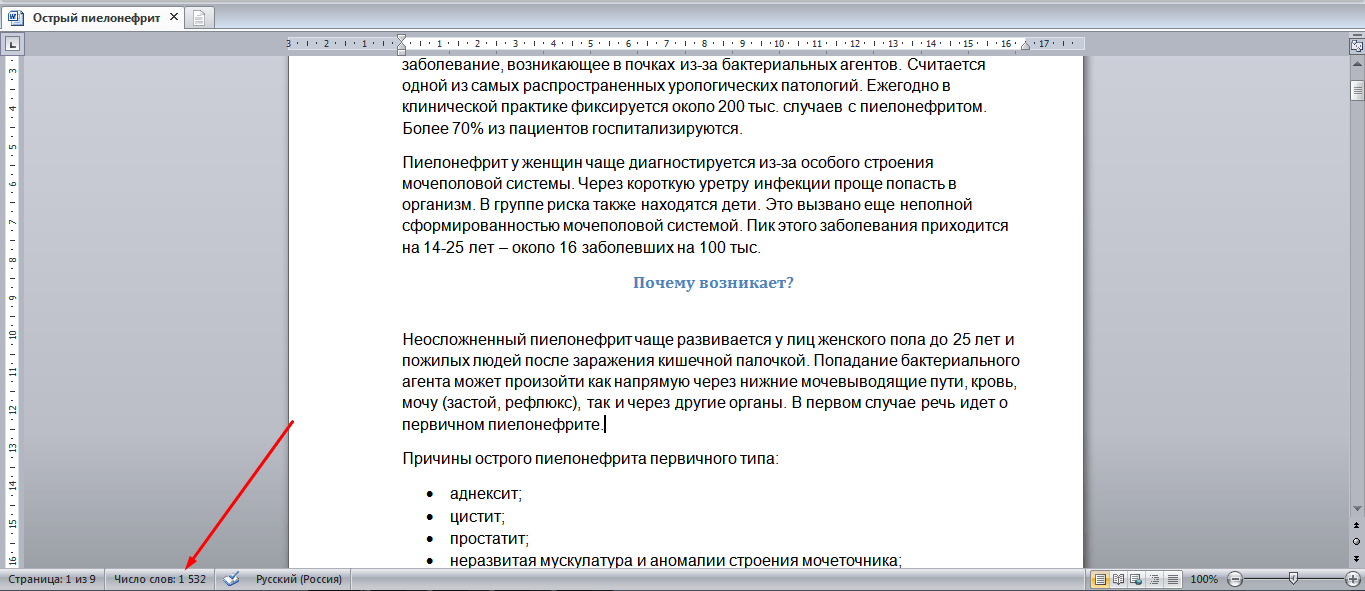Switch to Outline view
Image resolution: width=1365 pixels, height=591 pixels.
point(1155,579)
